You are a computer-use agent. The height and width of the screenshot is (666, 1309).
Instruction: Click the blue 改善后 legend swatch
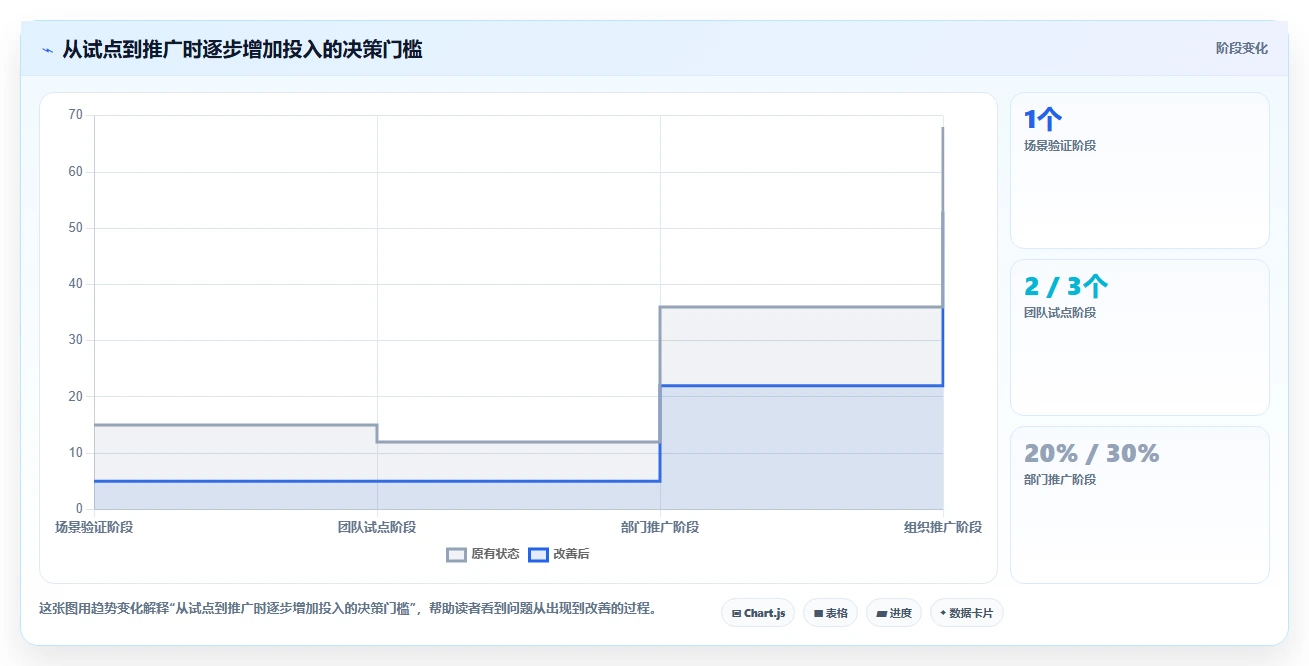tap(538, 554)
